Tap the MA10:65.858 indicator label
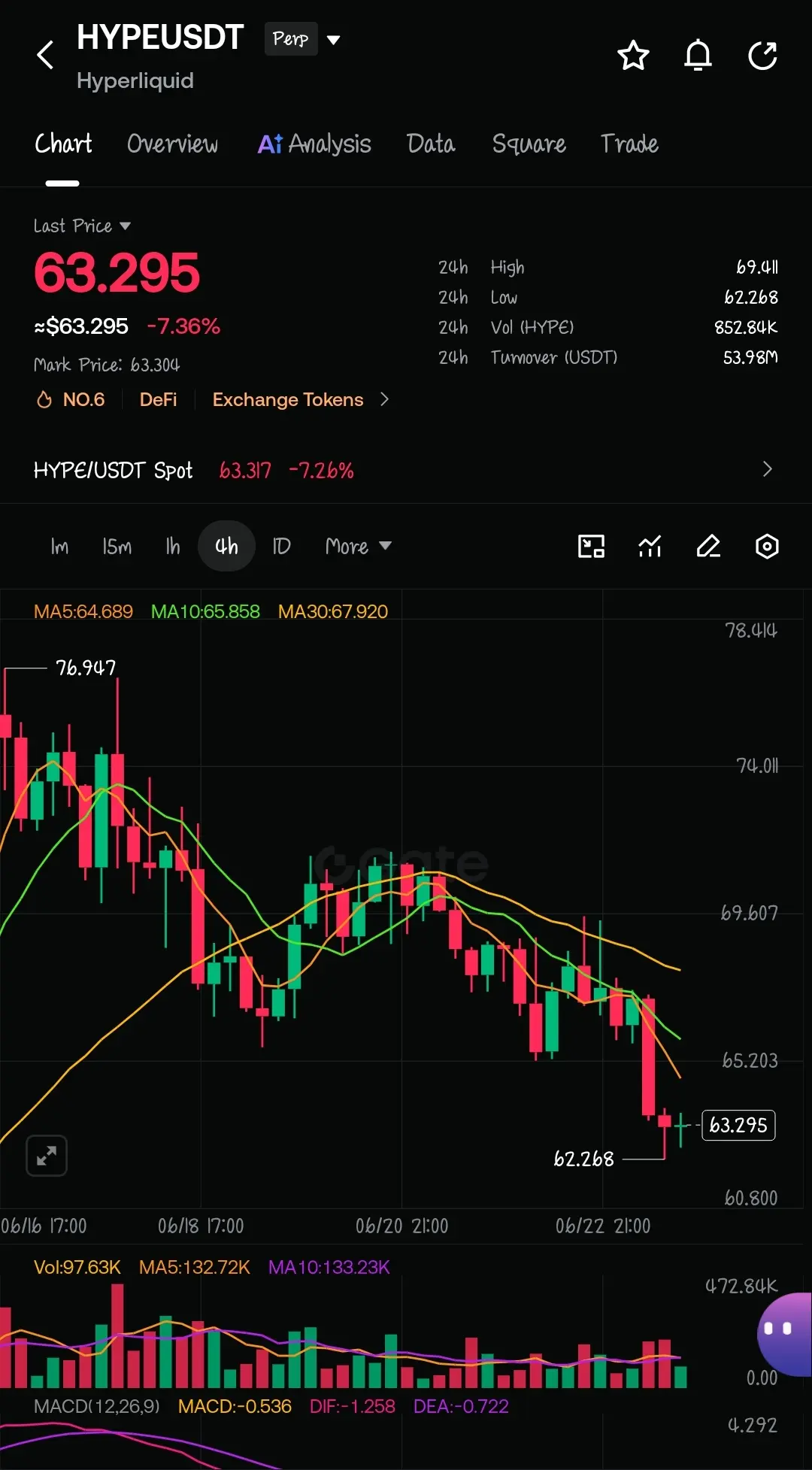The height and width of the screenshot is (1470, 812). pyautogui.click(x=205, y=611)
